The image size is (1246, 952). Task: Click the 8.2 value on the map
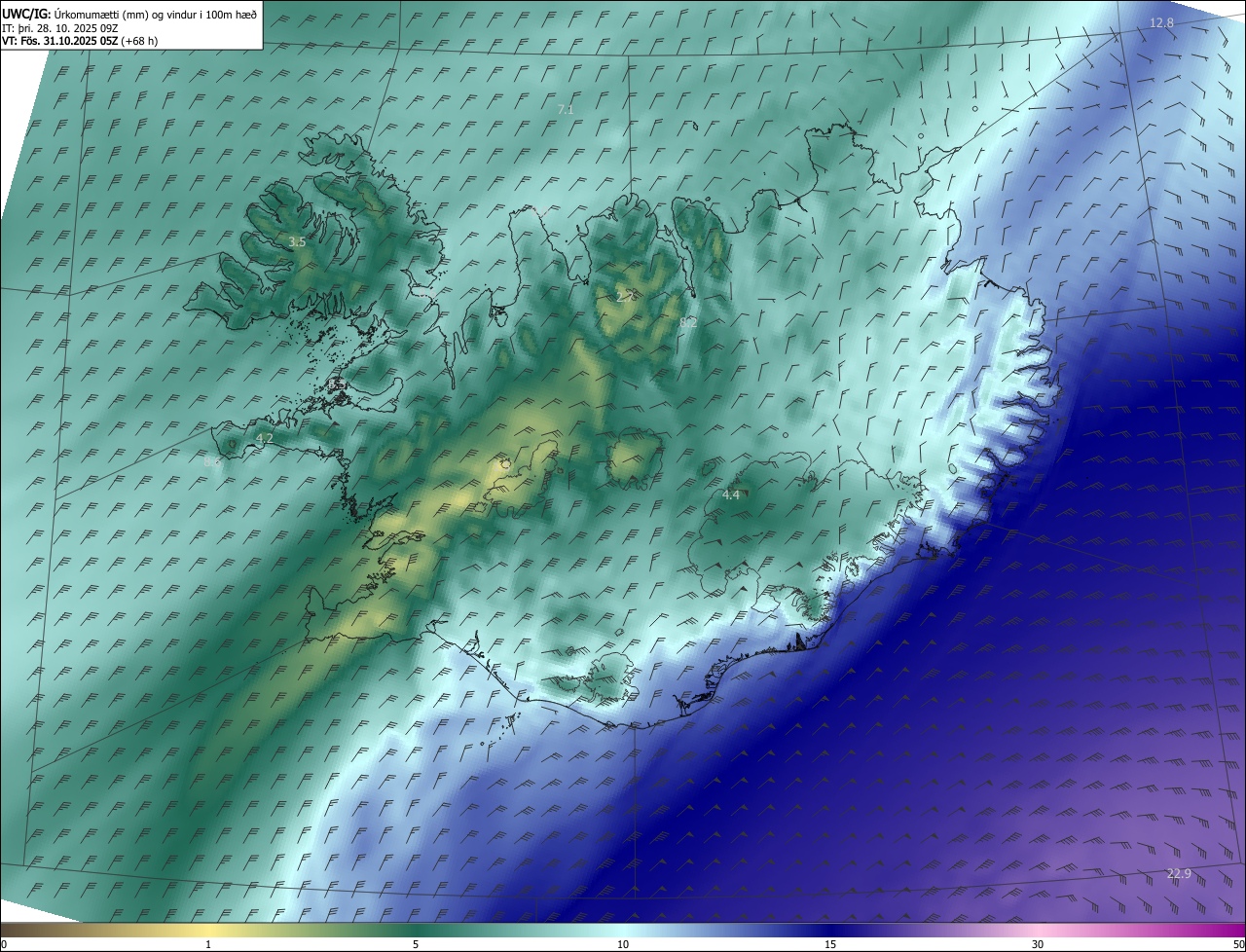pyautogui.click(x=688, y=321)
